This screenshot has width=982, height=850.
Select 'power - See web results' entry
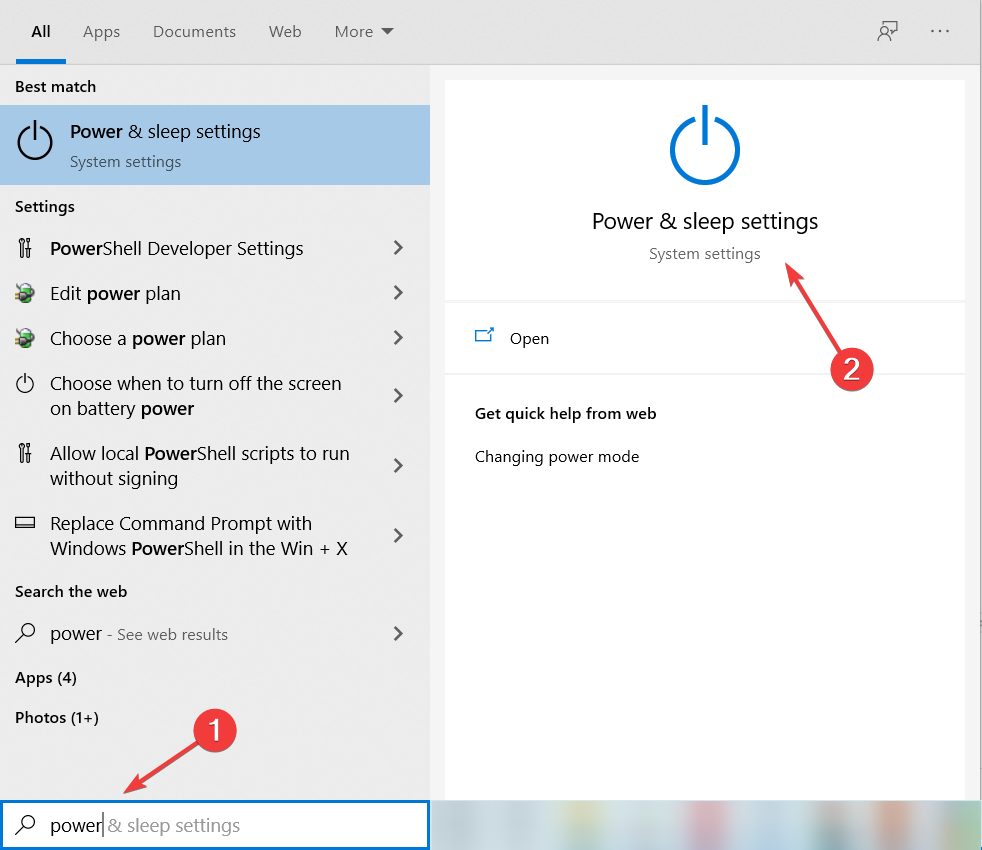[x=139, y=634]
